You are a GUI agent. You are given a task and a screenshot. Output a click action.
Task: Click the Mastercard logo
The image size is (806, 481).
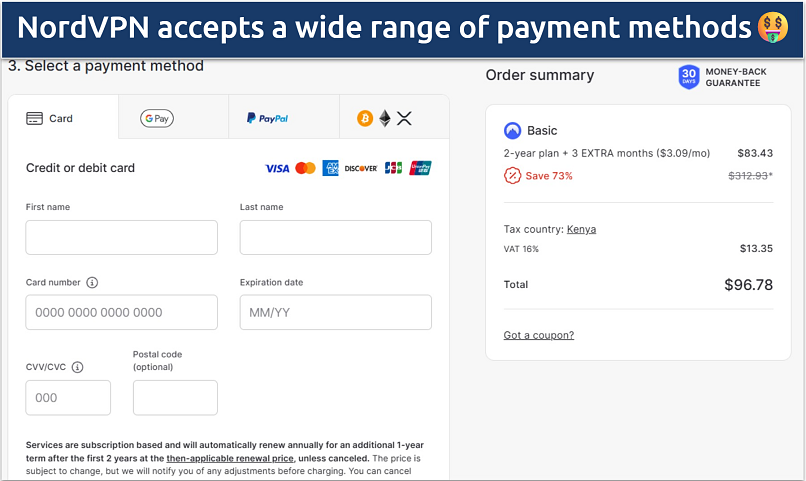306,168
